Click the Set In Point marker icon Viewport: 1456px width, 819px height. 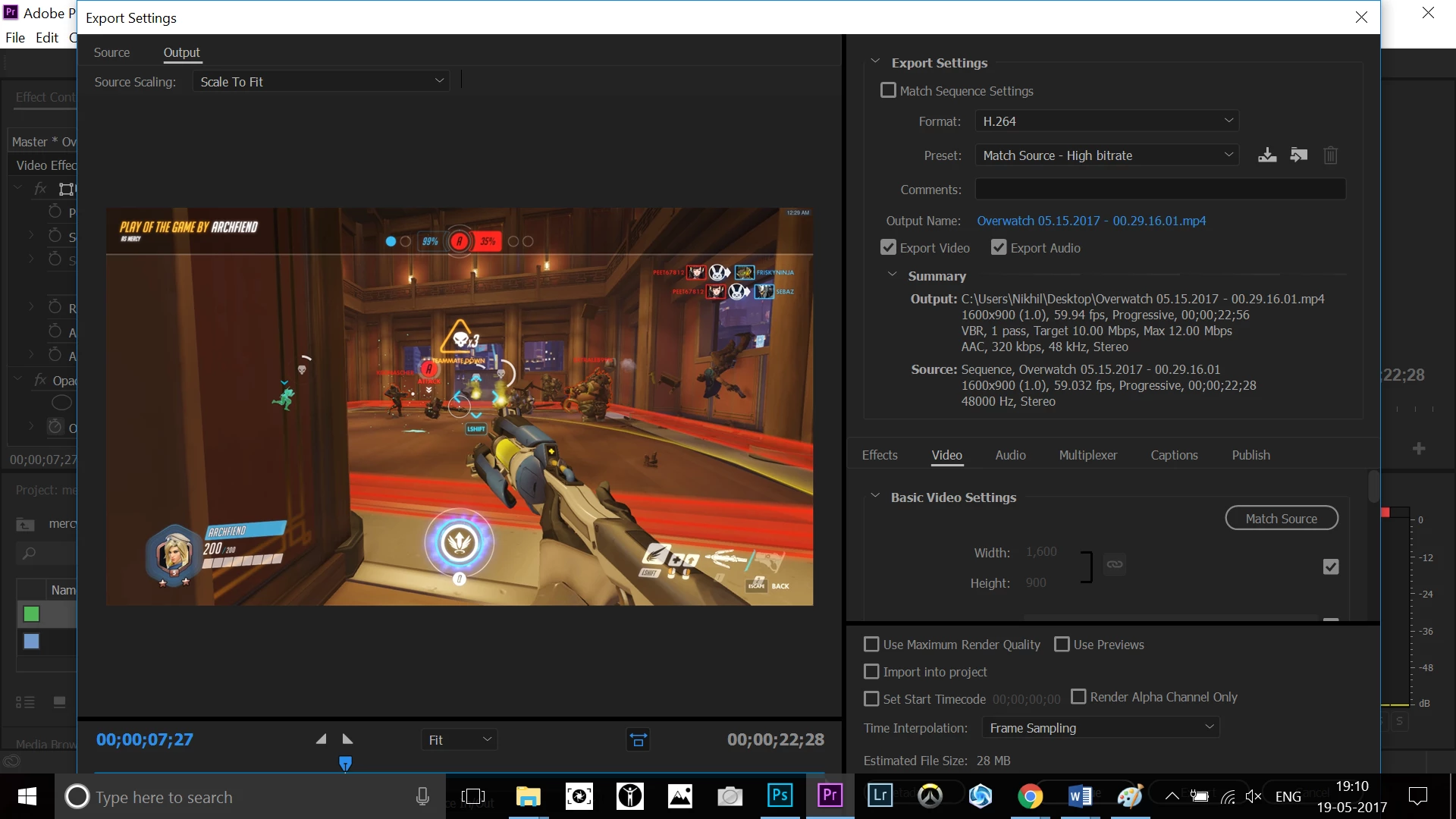(322, 739)
